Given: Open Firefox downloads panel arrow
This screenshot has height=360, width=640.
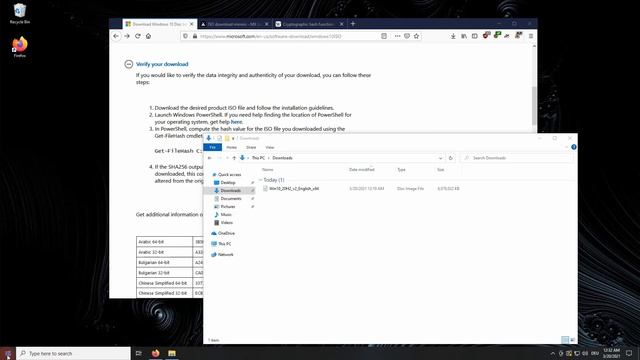Looking at the screenshot, I should pyautogui.click(x=453, y=36).
